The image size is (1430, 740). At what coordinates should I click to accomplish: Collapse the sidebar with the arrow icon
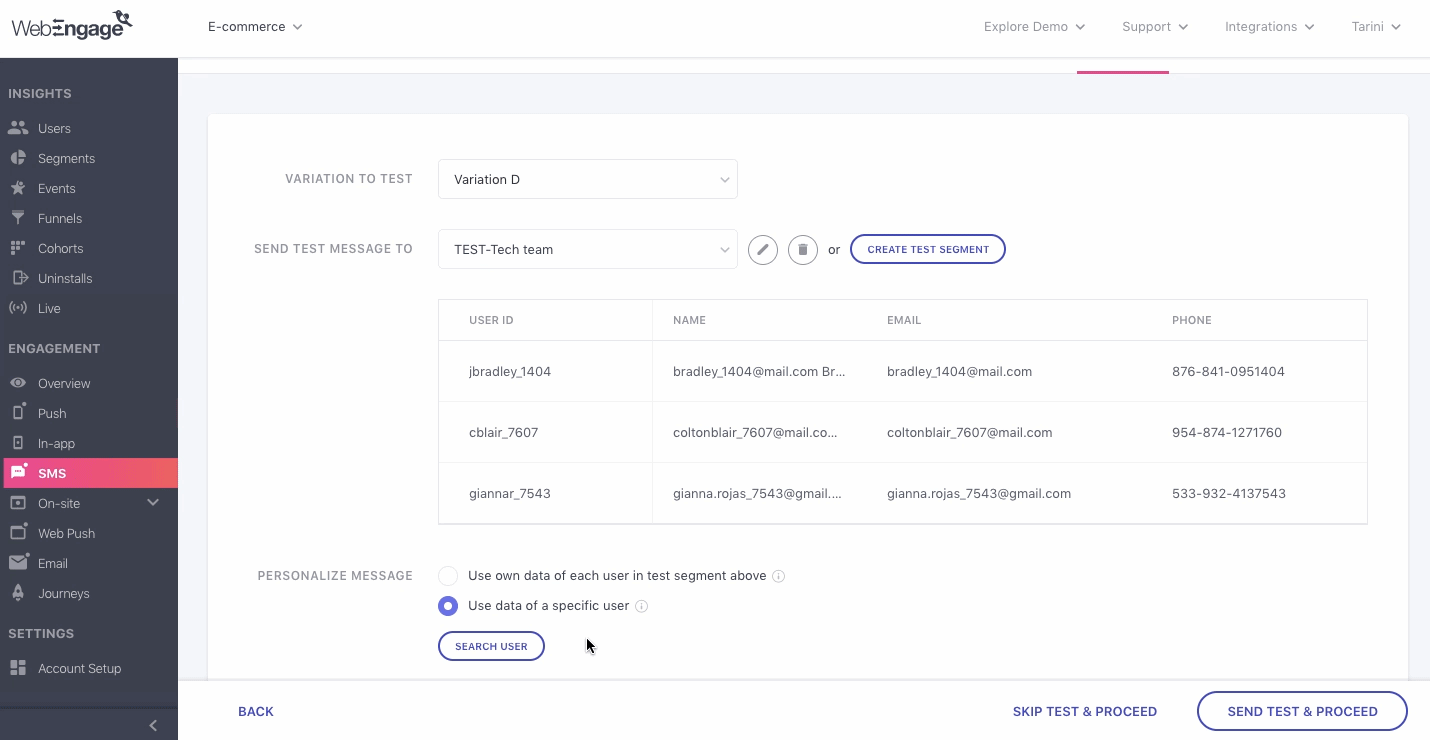pyautogui.click(x=153, y=725)
